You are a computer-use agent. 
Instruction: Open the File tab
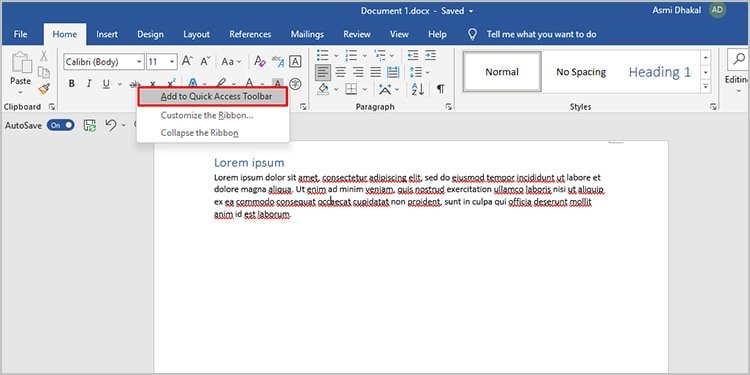click(x=21, y=34)
